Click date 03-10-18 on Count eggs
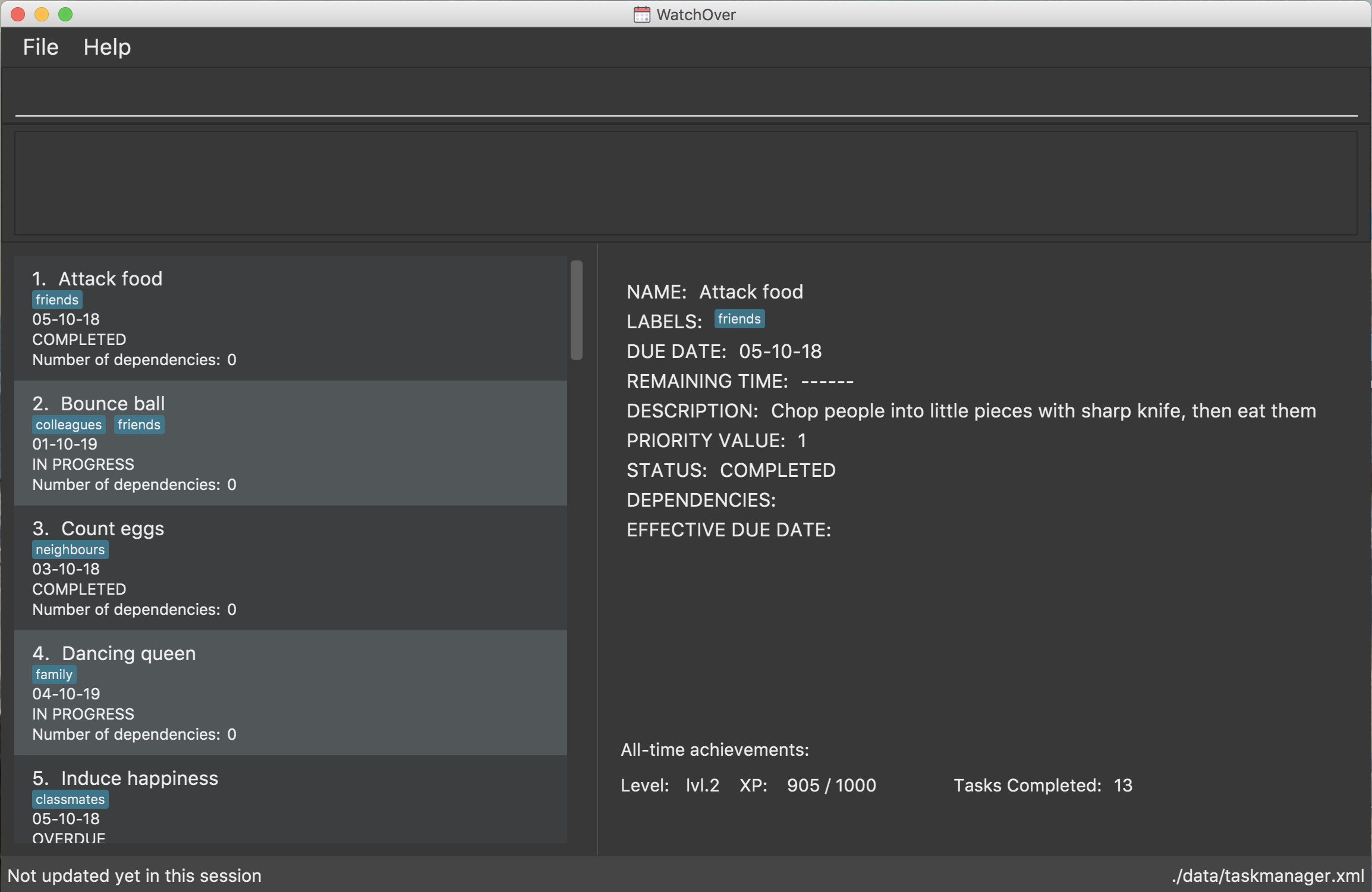Screen dimensions: 1372x892 click(x=66, y=569)
